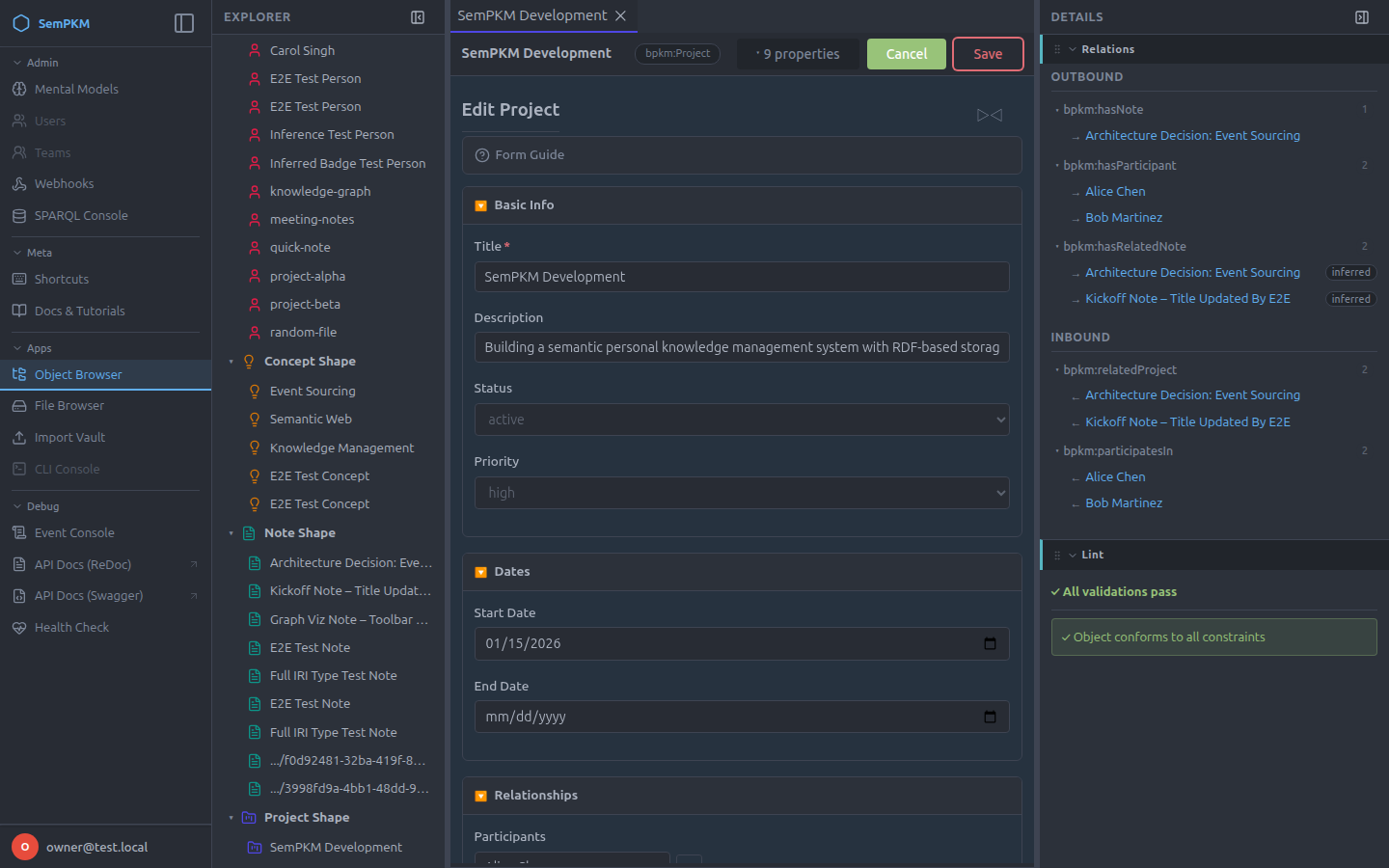Click the Import Vault upload icon
Image resolution: width=1389 pixels, height=868 pixels.
point(19,438)
